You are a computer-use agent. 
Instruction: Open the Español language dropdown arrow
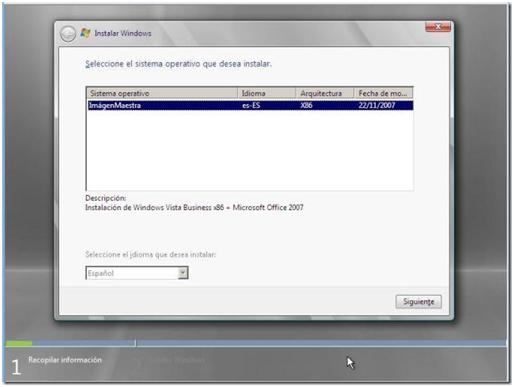[x=183, y=273]
